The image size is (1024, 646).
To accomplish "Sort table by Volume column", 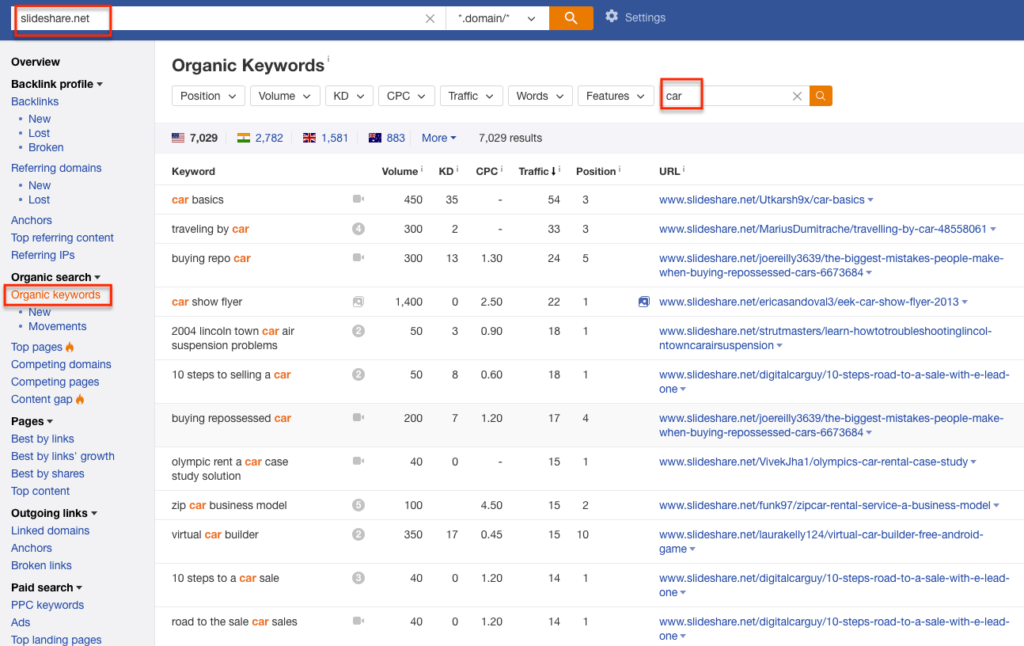I will point(400,171).
